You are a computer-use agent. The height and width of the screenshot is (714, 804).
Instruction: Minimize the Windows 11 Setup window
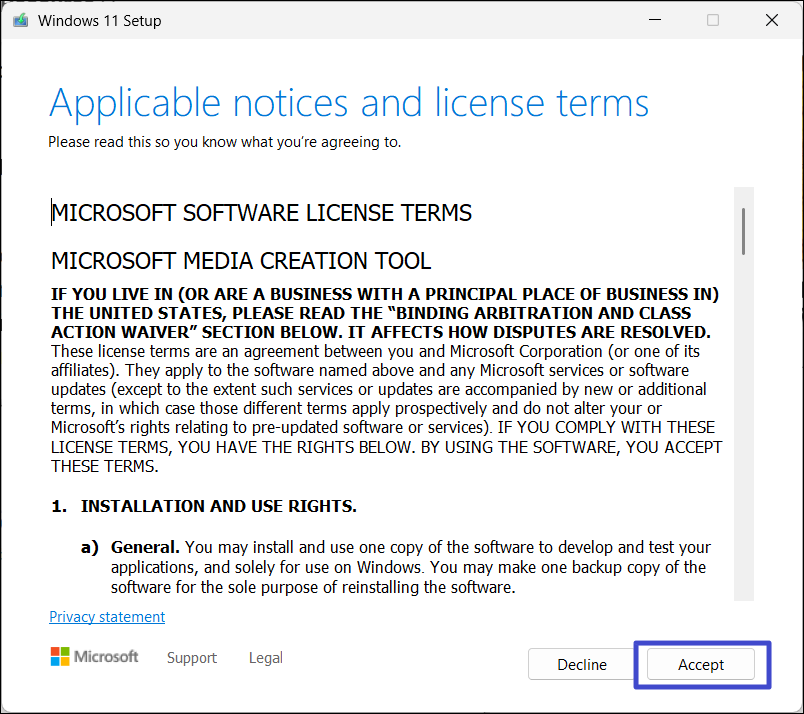click(x=654, y=20)
